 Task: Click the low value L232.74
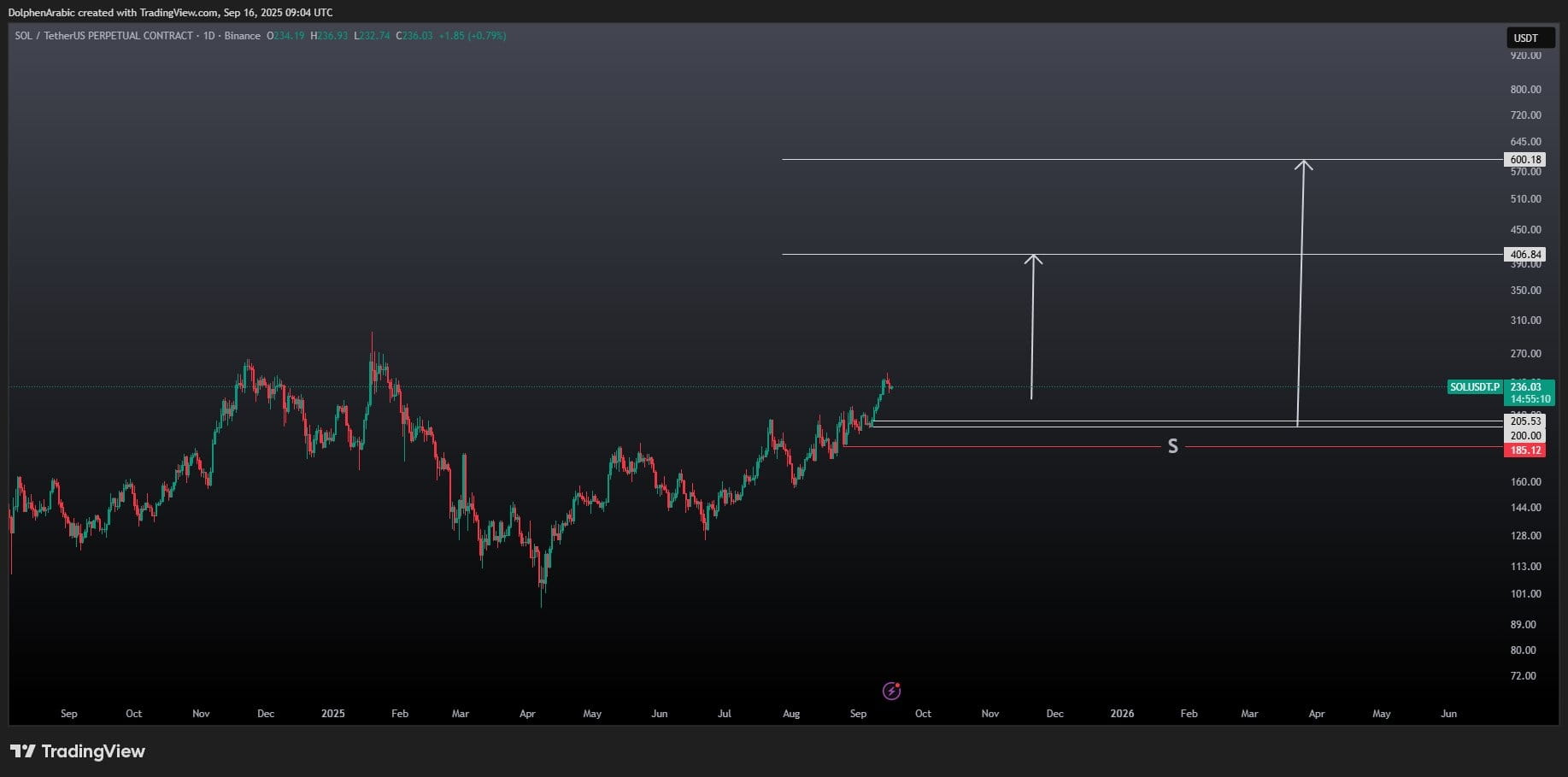(x=372, y=36)
